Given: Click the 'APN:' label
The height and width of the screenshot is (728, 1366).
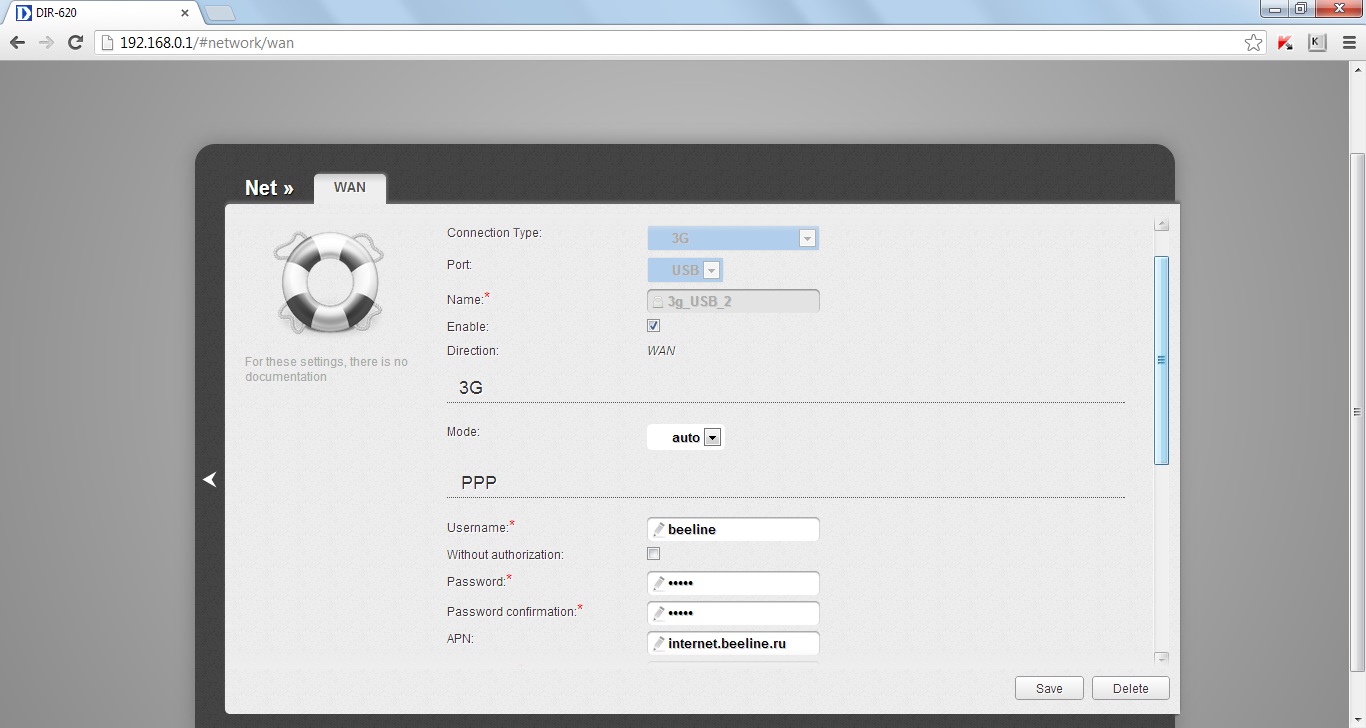Looking at the screenshot, I should 460,637.
